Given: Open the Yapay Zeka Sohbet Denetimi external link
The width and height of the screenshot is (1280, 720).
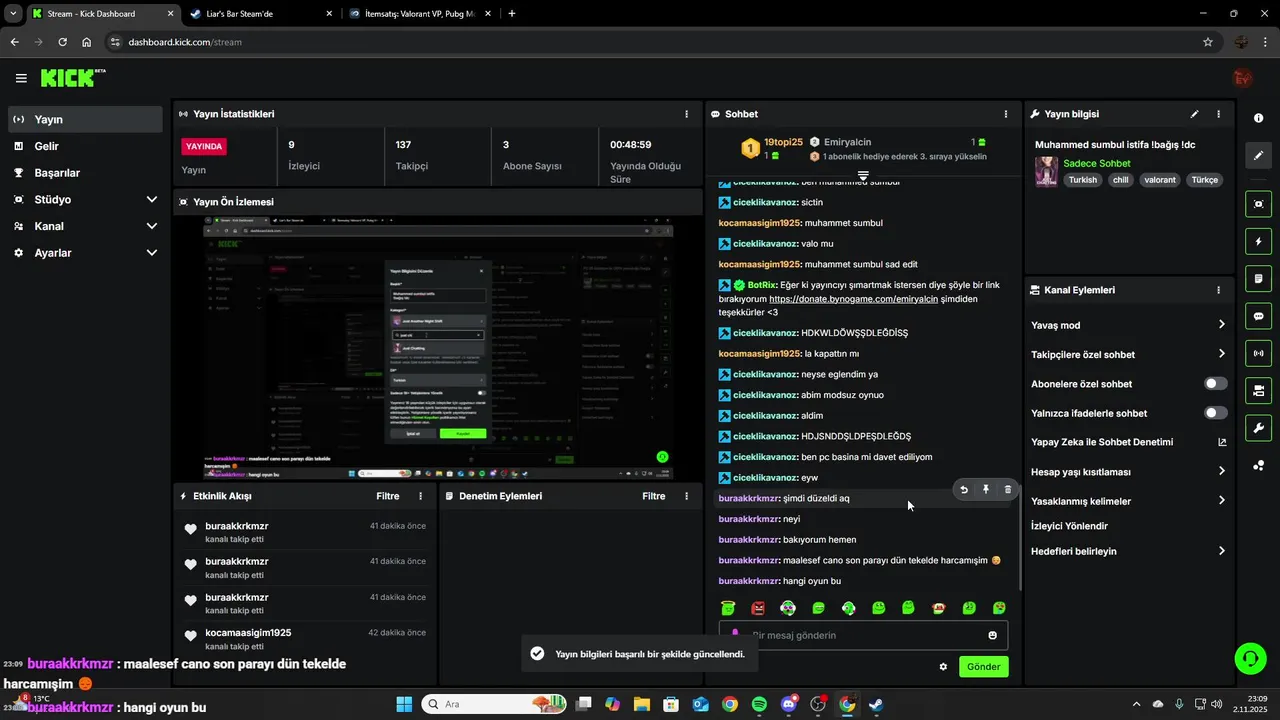Looking at the screenshot, I should (x=1222, y=442).
